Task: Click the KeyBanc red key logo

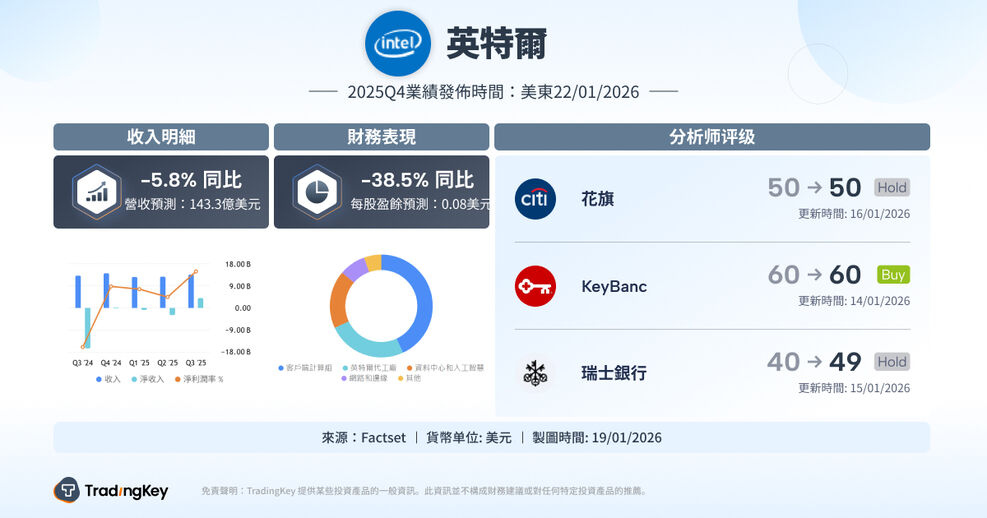Action: (x=535, y=286)
